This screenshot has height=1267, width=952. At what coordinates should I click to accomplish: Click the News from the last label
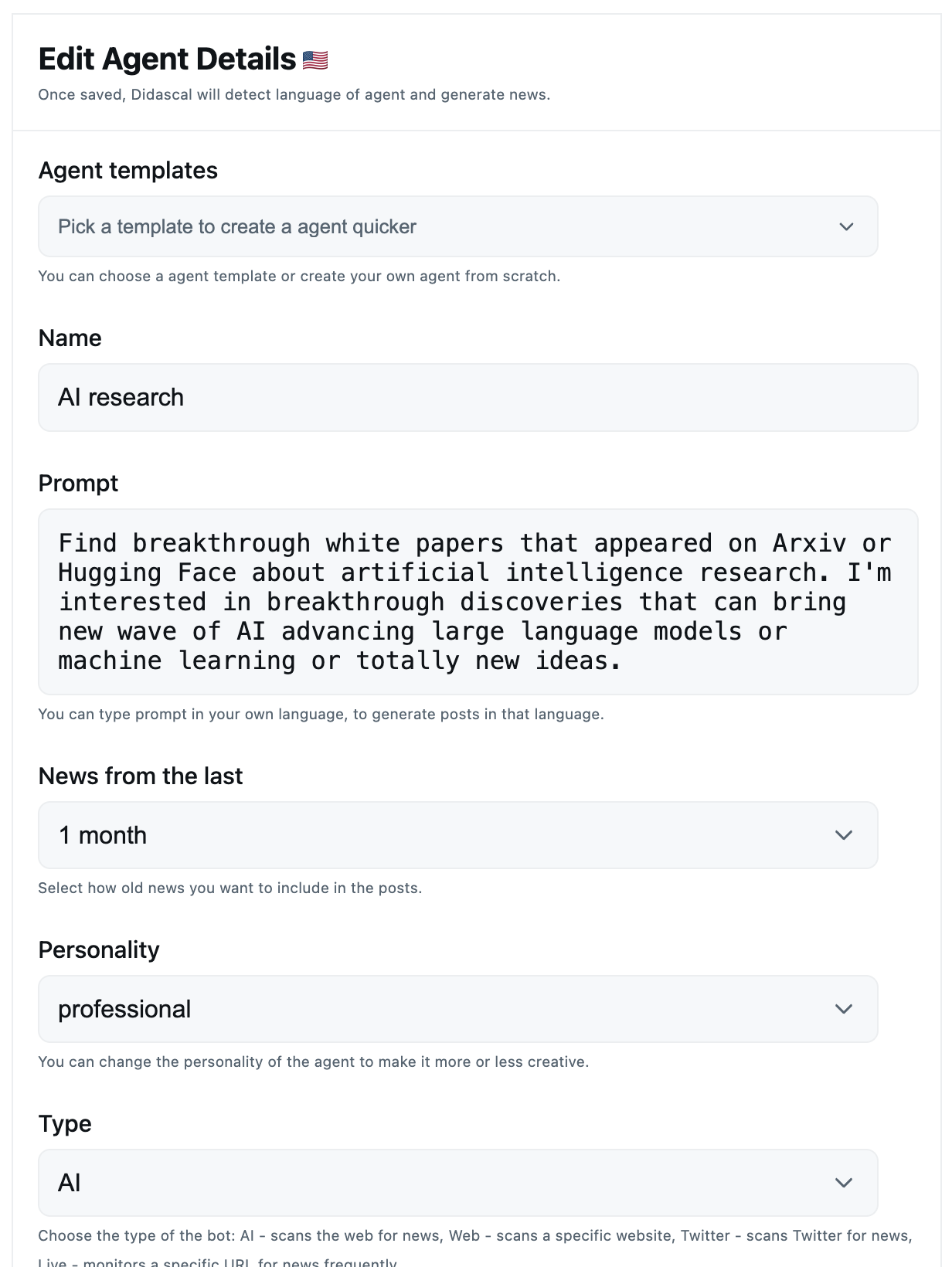coord(141,776)
